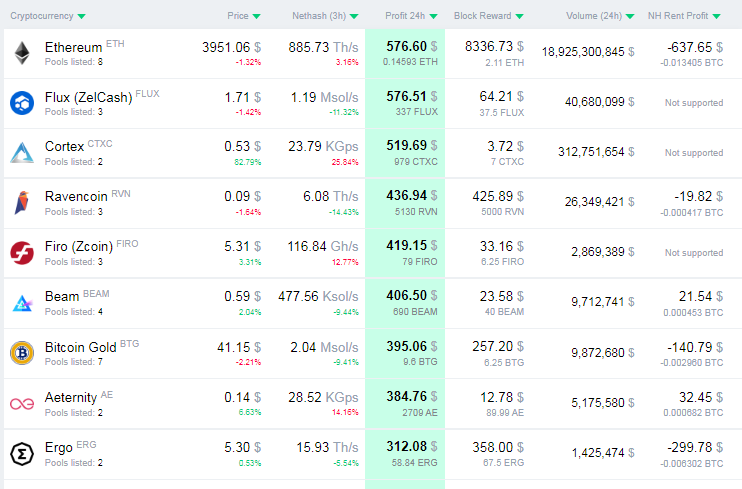Open the Cortex coin link
742x489 pixels.
(x=64, y=147)
